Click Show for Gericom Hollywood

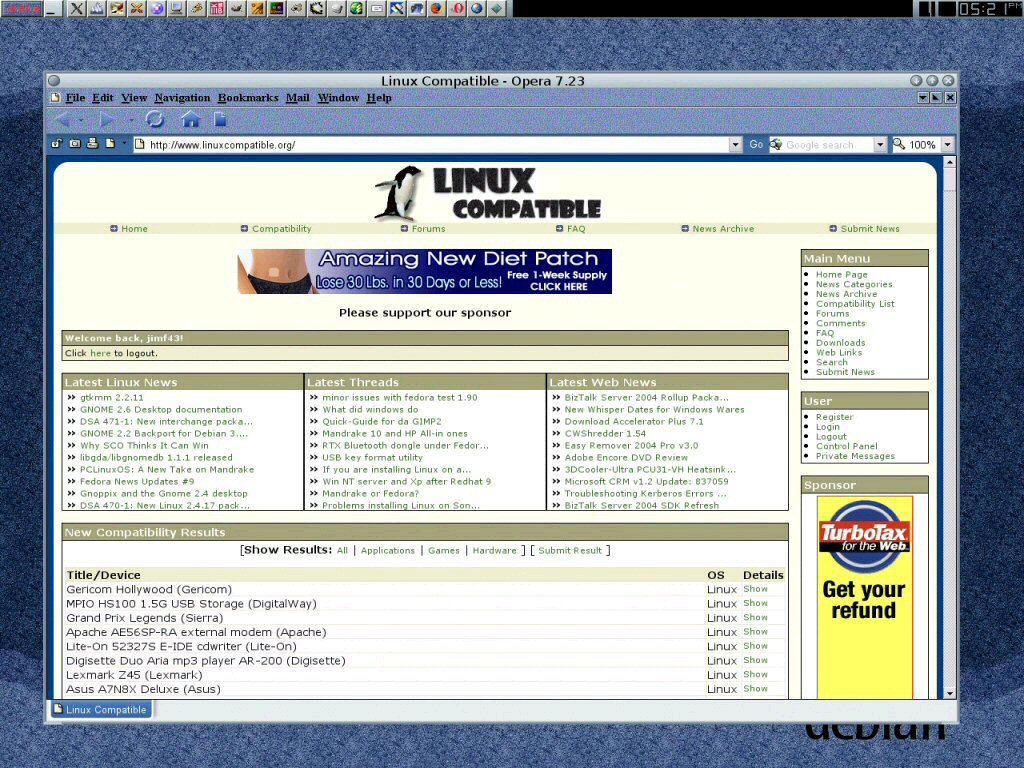click(755, 589)
